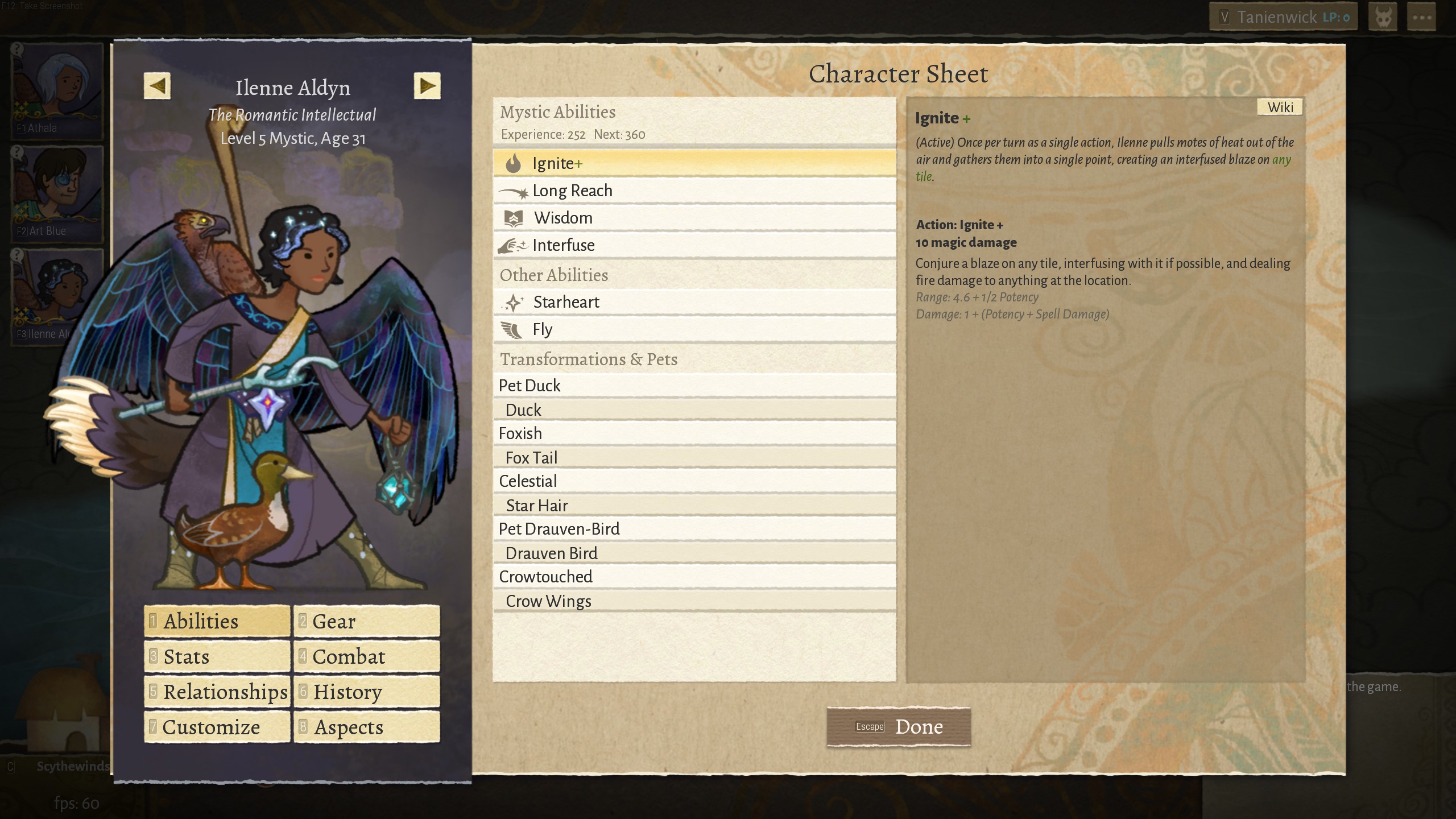Click the Long Reach ability icon
This screenshot has width=1456, height=819.
pyautogui.click(x=514, y=192)
